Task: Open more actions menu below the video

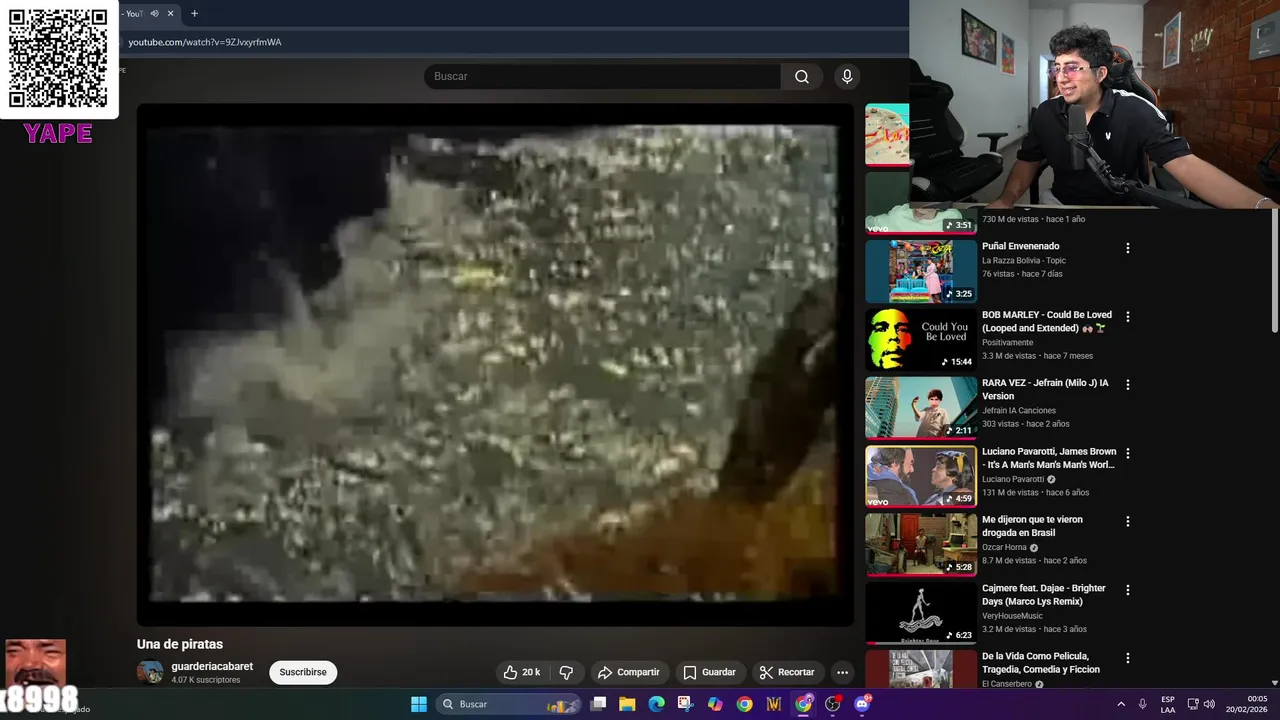Action: (x=842, y=672)
